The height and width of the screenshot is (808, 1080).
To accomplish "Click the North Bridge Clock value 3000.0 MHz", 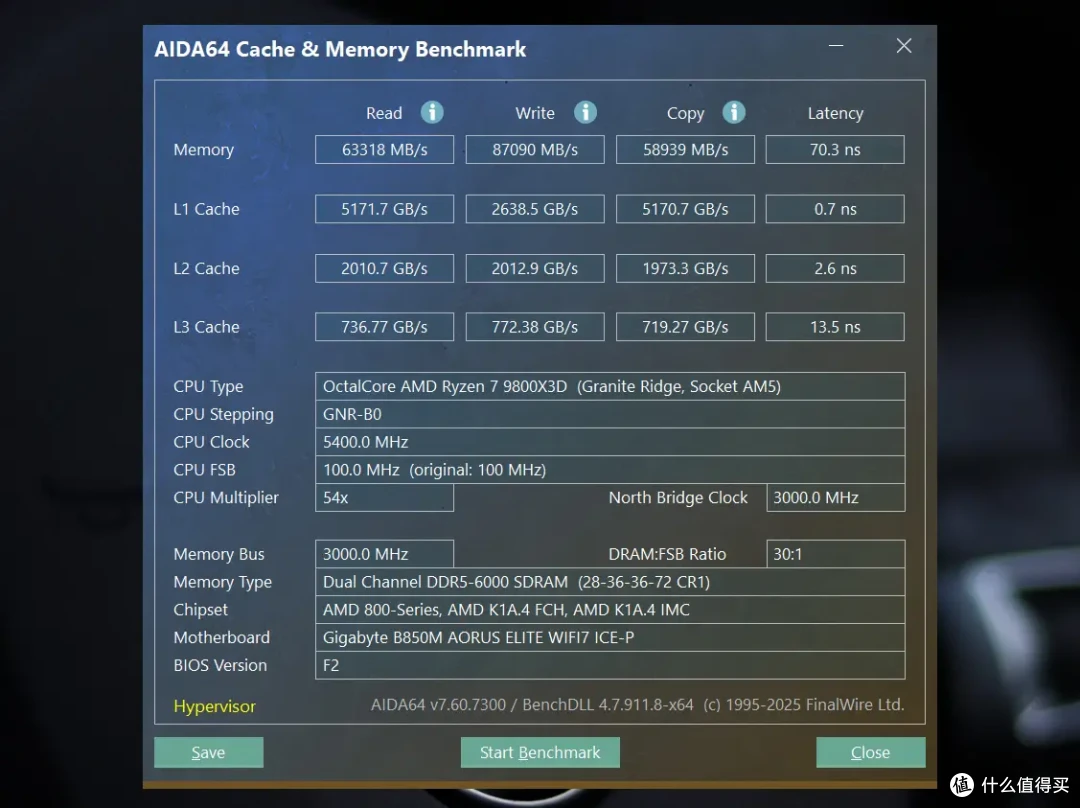I will [835, 497].
